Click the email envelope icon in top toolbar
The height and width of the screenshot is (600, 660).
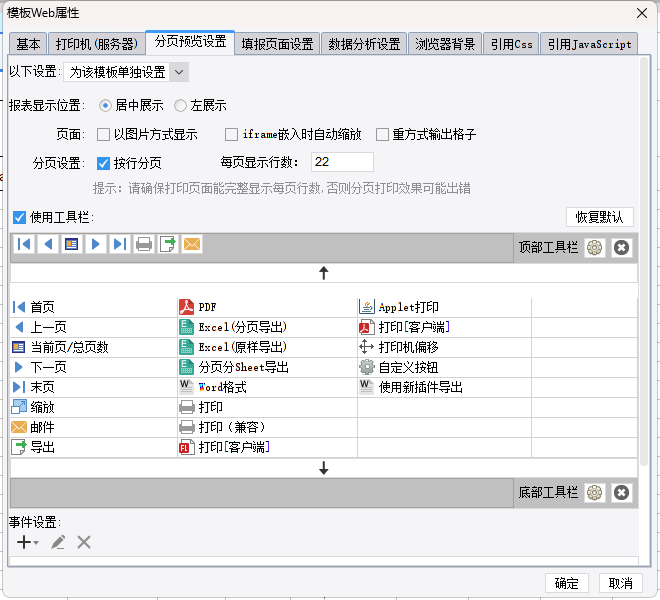(x=192, y=244)
